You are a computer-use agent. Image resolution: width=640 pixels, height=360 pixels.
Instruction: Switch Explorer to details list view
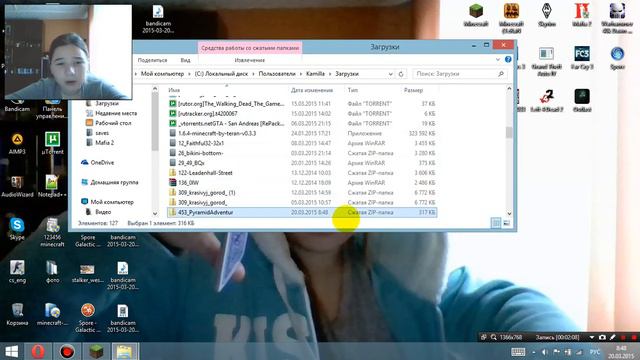(496, 223)
